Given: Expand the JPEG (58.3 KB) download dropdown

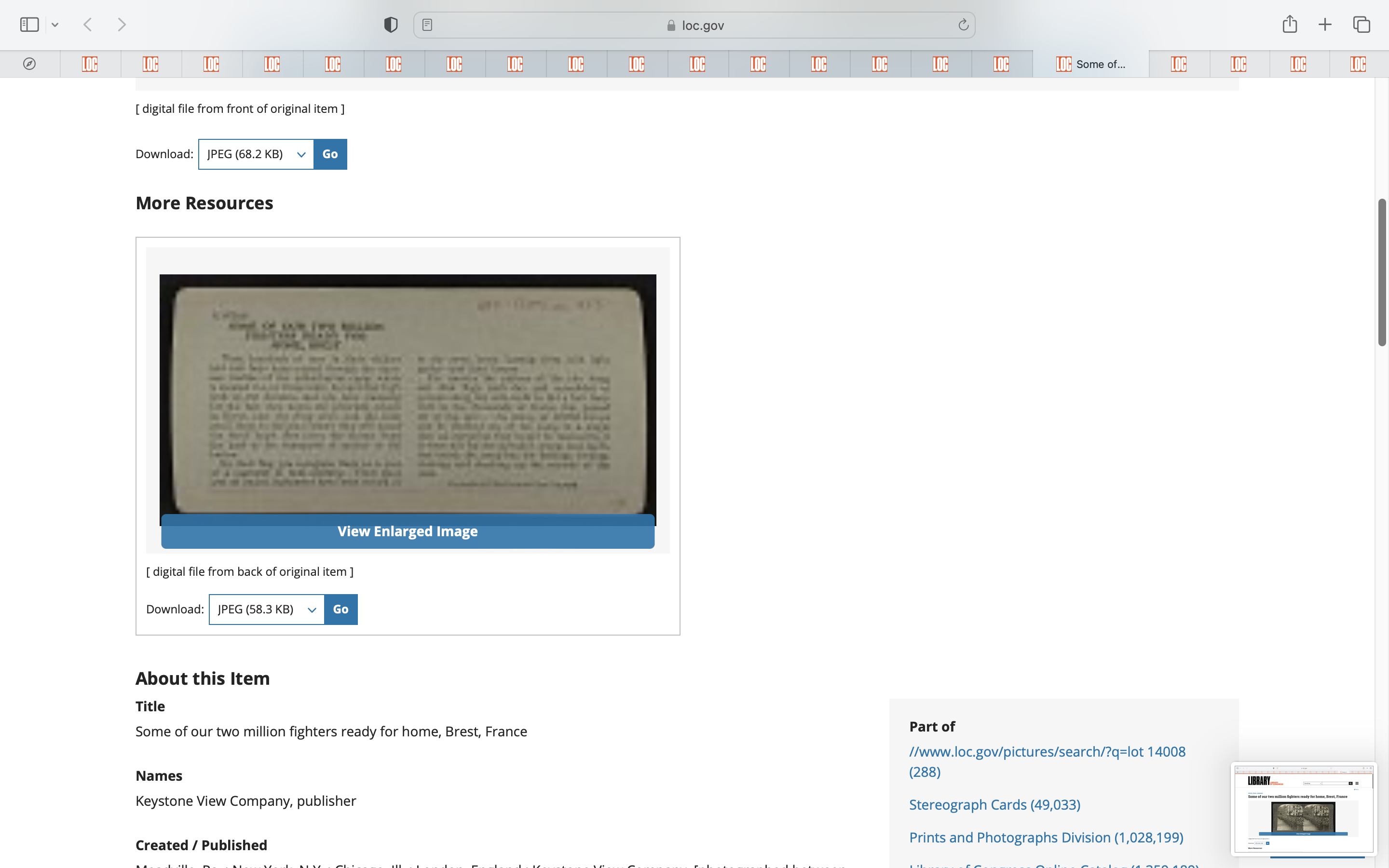Looking at the screenshot, I should click(267, 609).
